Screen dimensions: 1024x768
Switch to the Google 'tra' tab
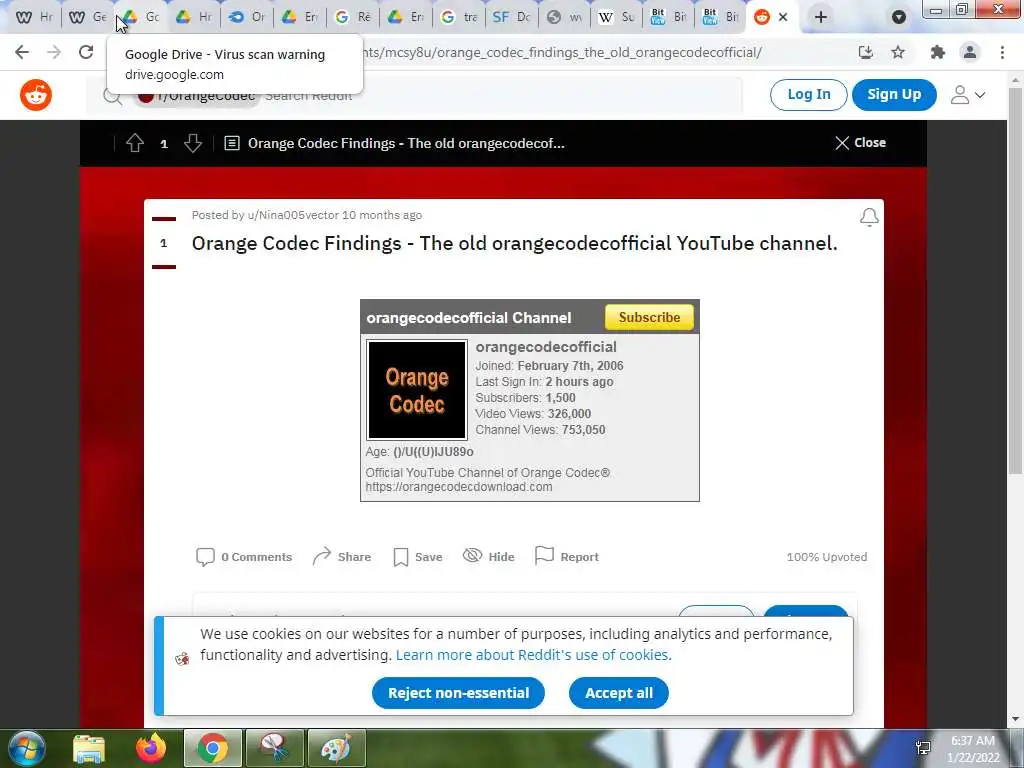[x=458, y=17]
